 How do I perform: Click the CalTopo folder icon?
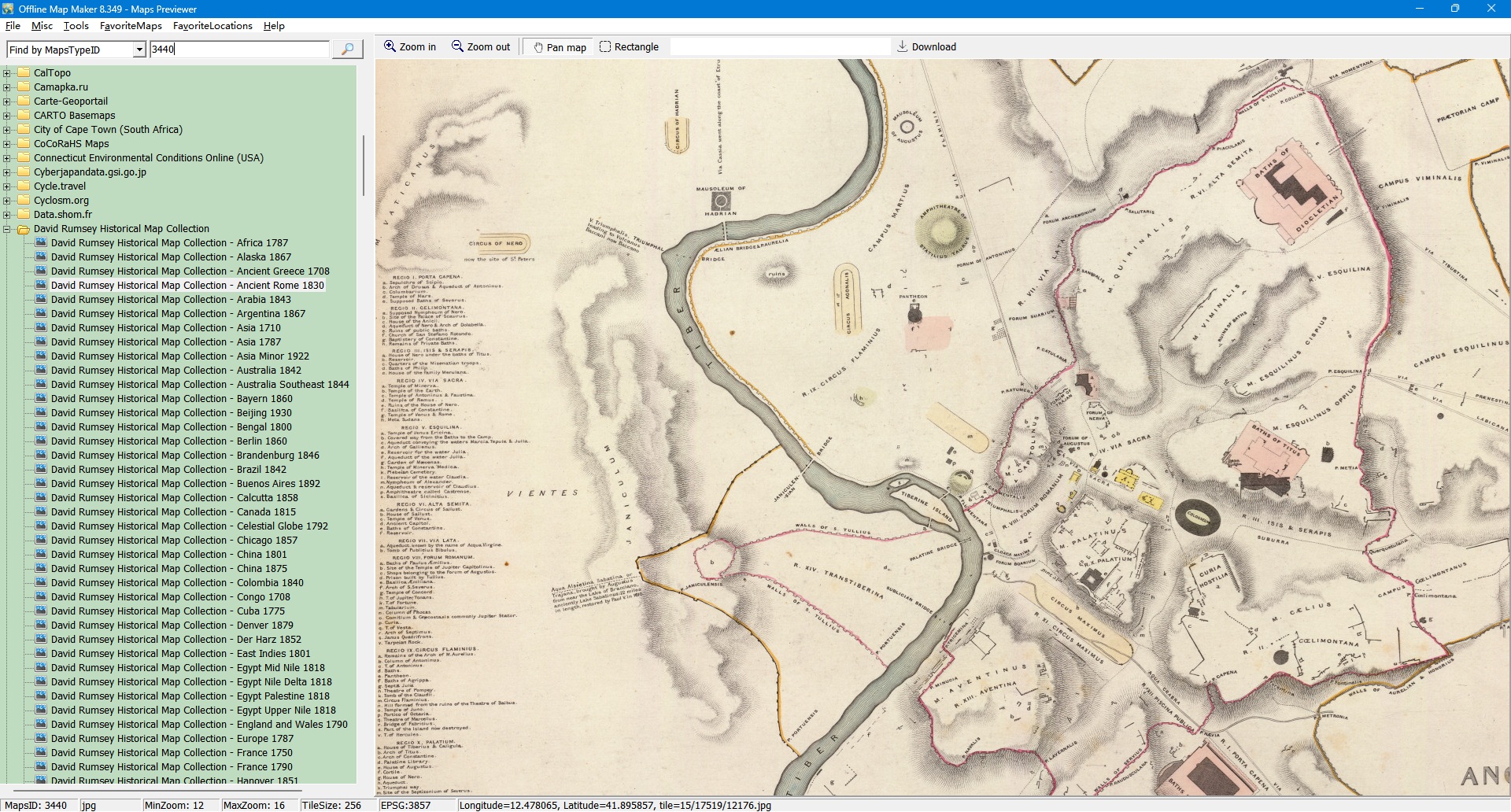(x=24, y=73)
